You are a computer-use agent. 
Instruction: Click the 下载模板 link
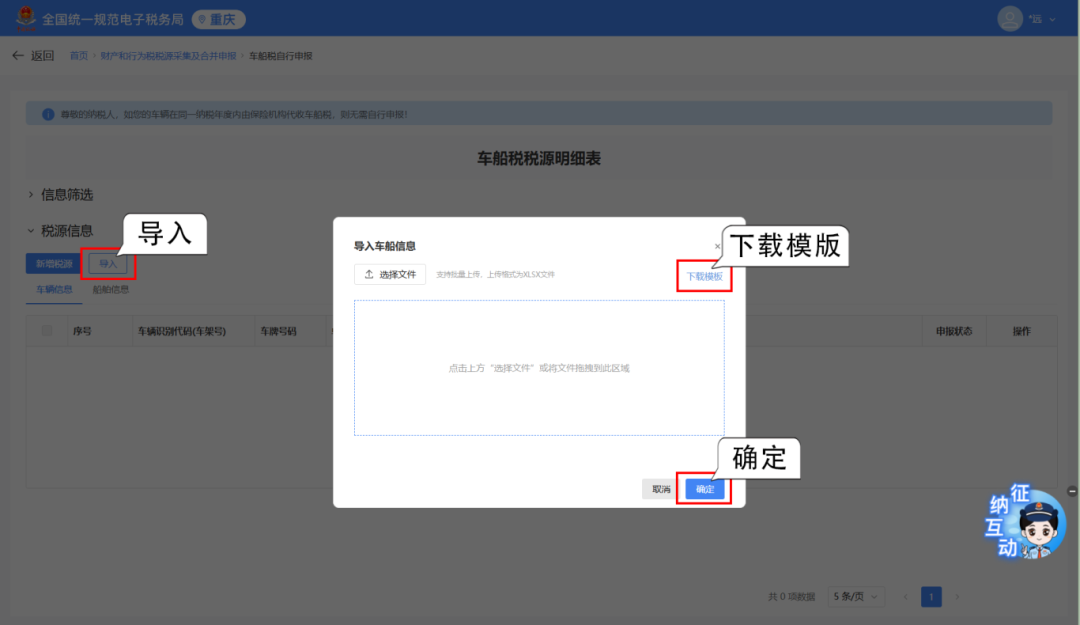(x=704, y=276)
